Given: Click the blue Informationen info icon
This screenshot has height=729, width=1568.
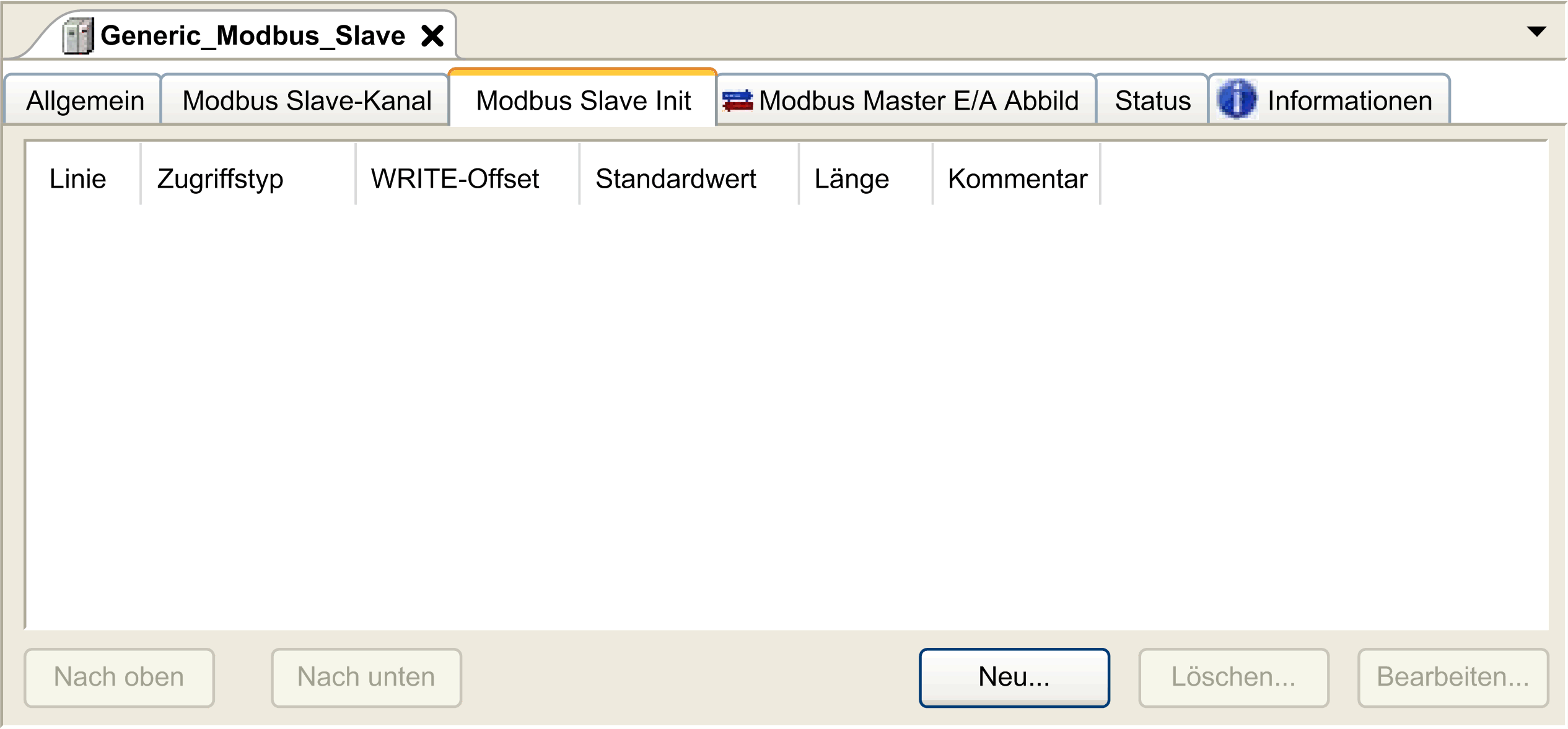Looking at the screenshot, I should (1237, 100).
